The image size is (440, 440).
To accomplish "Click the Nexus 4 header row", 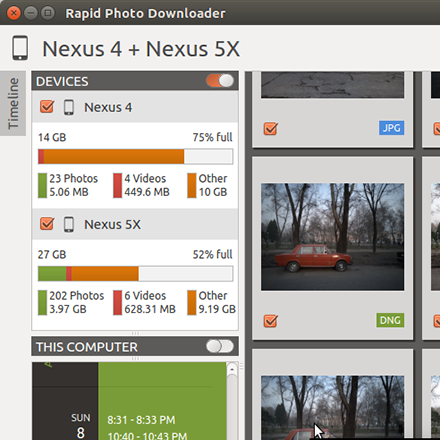I will click(135, 107).
